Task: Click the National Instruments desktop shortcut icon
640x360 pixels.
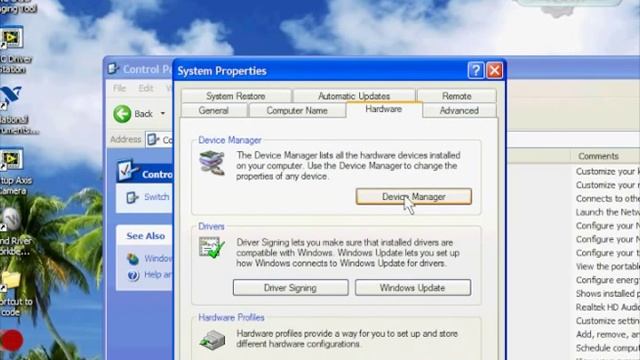Action: pos(11,98)
